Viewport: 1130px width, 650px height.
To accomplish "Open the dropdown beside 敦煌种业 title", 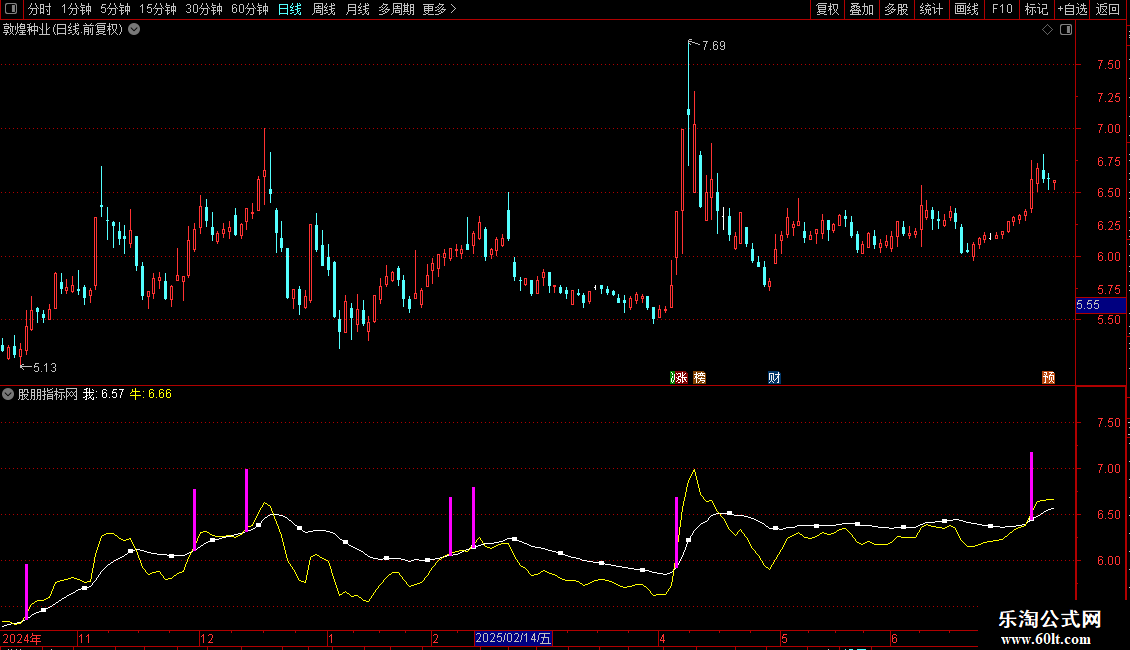I will point(134,30).
